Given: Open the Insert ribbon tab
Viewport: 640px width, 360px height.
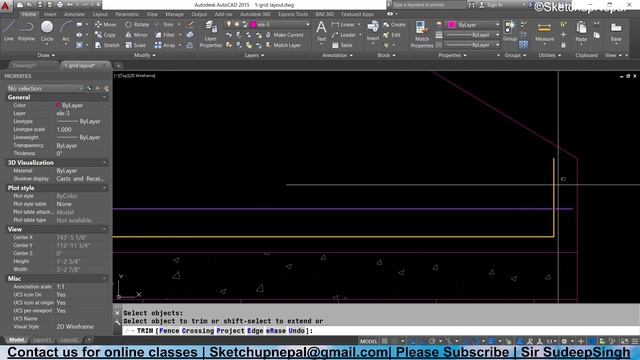Looking at the screenshot, I should [50, 14].
